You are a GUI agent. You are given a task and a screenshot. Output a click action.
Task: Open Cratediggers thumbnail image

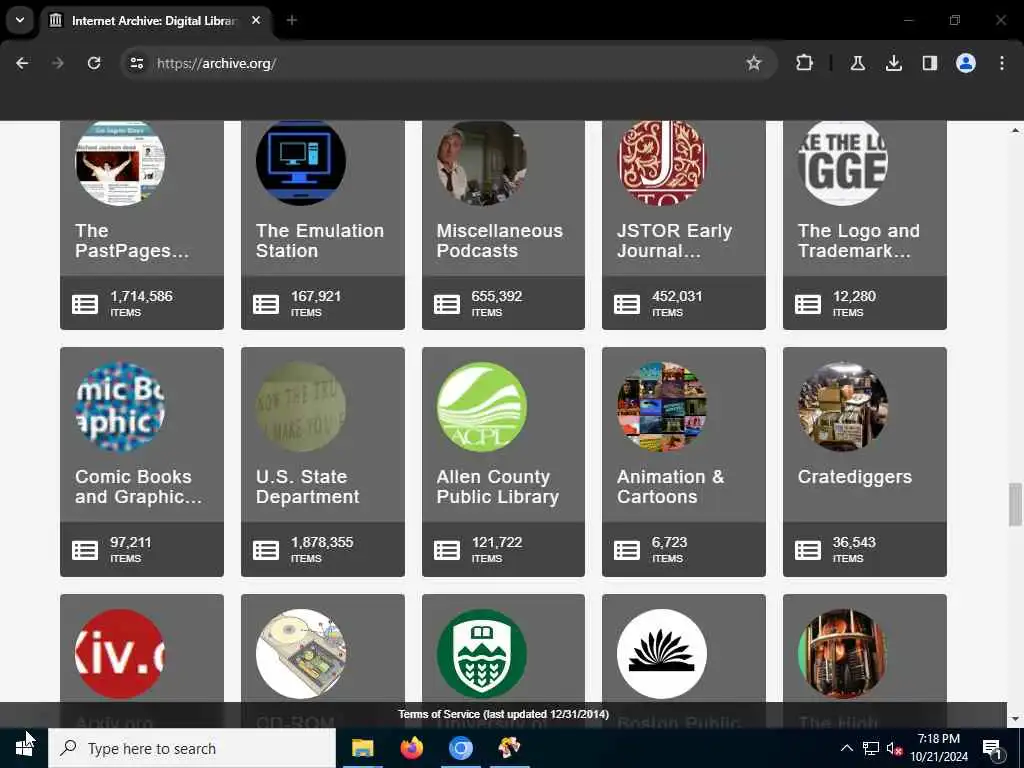coord(843,407)
